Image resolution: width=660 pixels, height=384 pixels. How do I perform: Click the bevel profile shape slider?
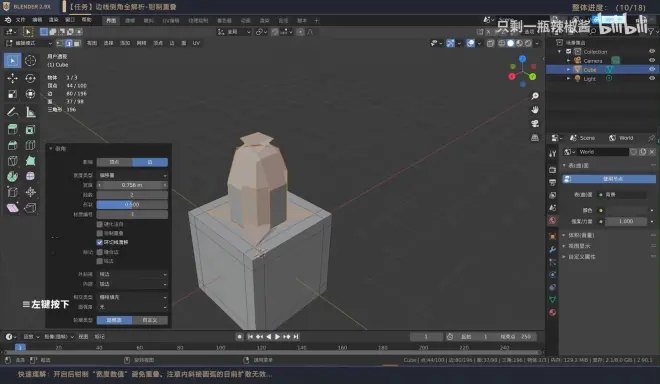pos(132,205)
